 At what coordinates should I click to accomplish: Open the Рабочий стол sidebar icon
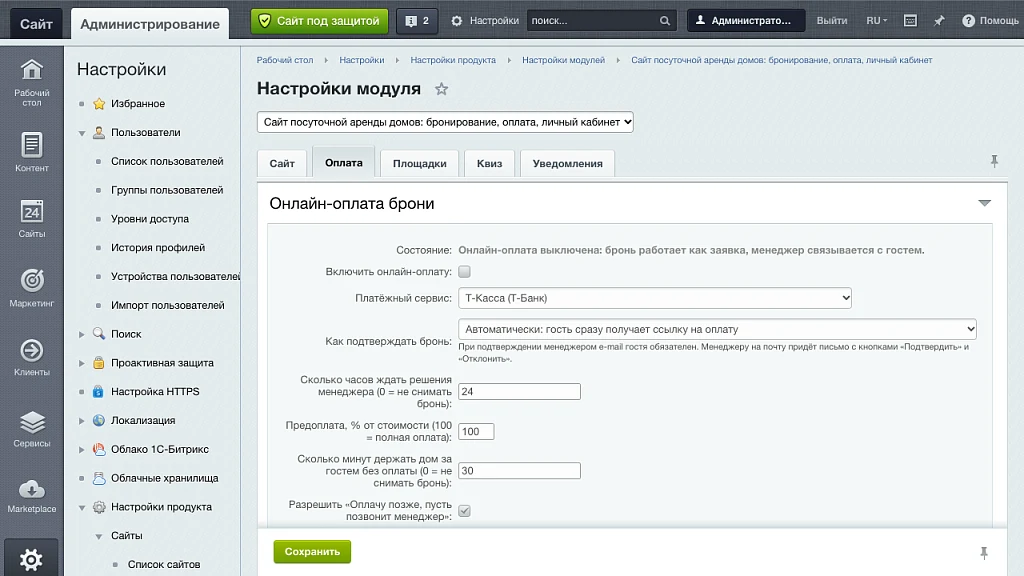[31, 82]
